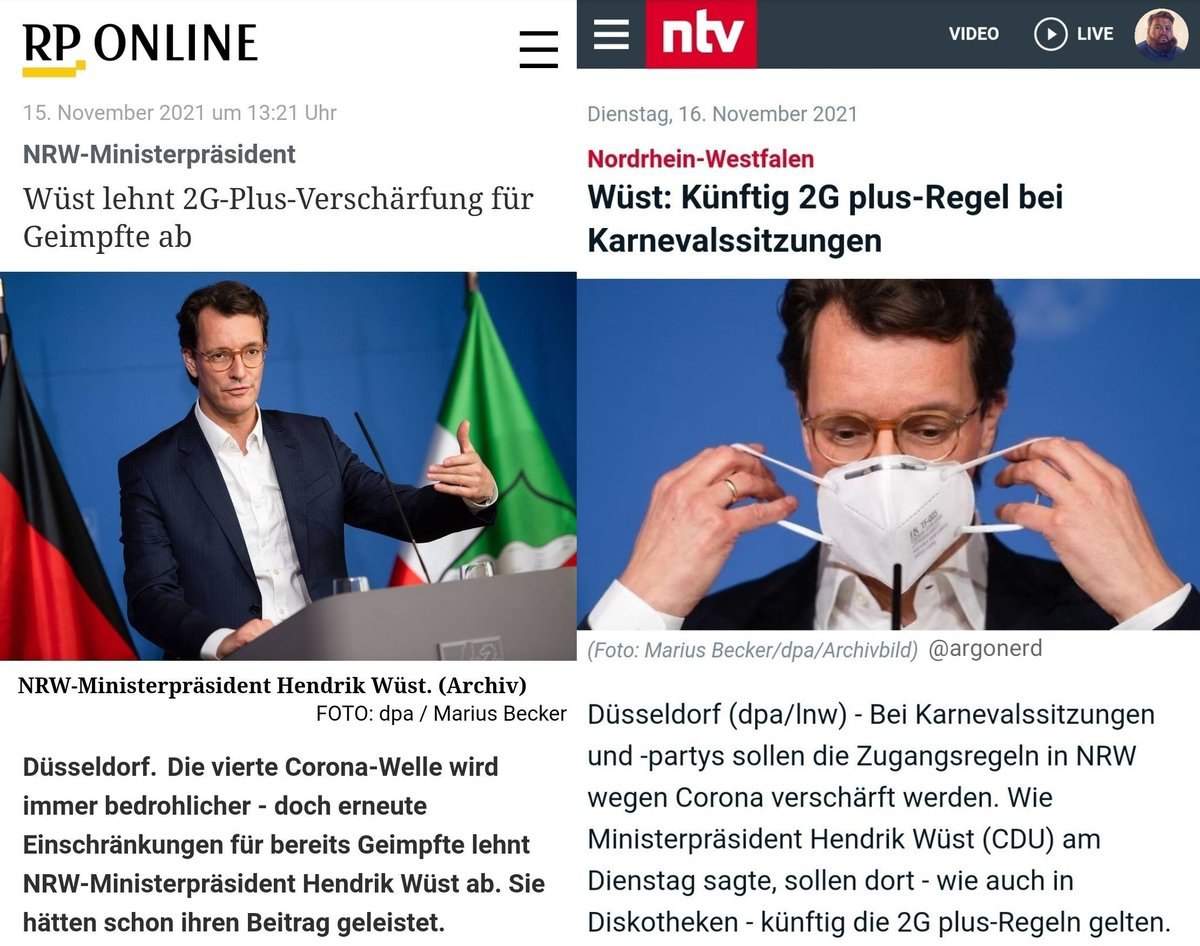This screenshot has width=1200, height=946.
Task: Open headline about 2G plus-Regel bei Karnevalssitzungen
Action: pos(825,219)
